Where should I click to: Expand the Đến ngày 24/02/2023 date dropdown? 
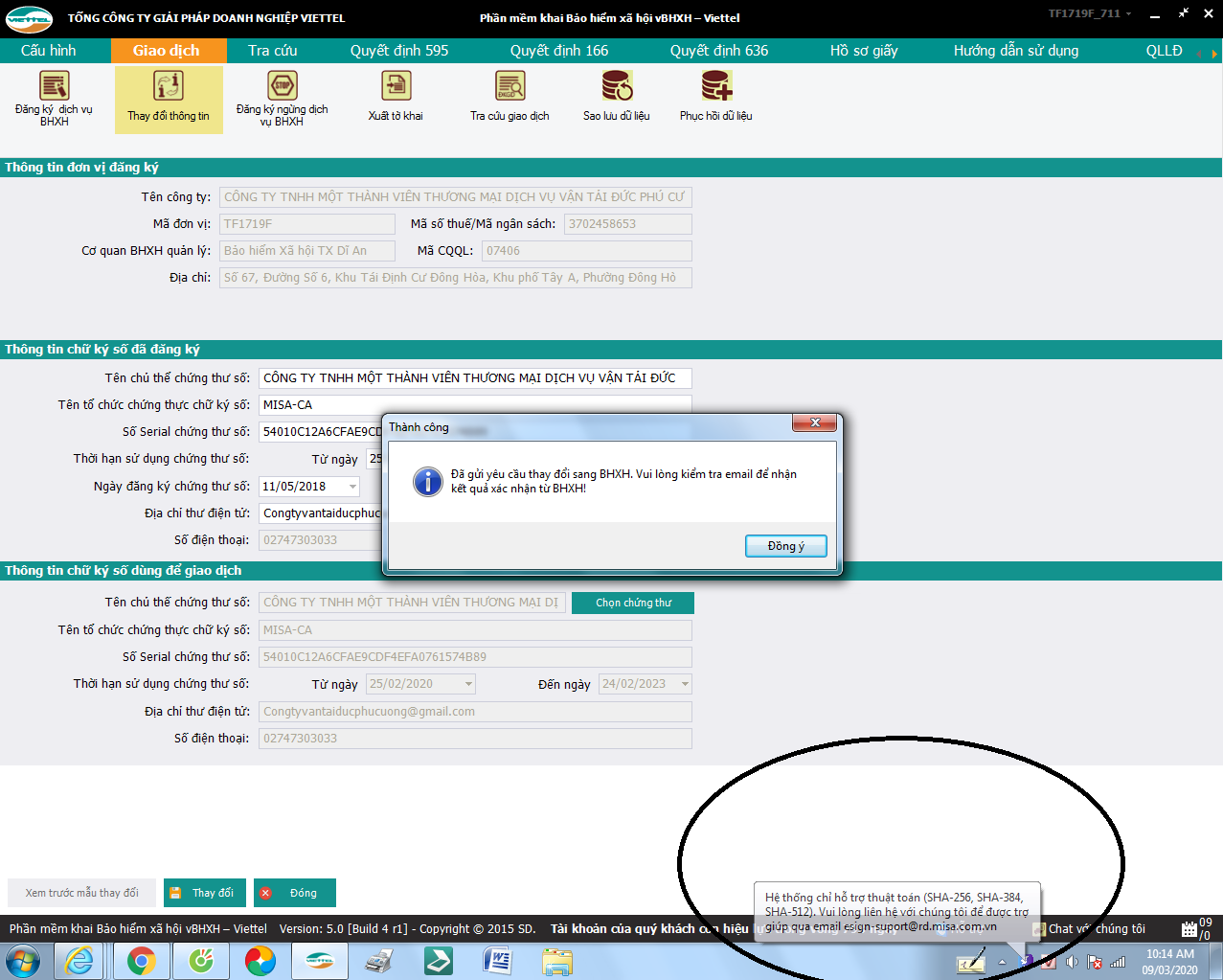pyautogui.click(x=685, y=684)
